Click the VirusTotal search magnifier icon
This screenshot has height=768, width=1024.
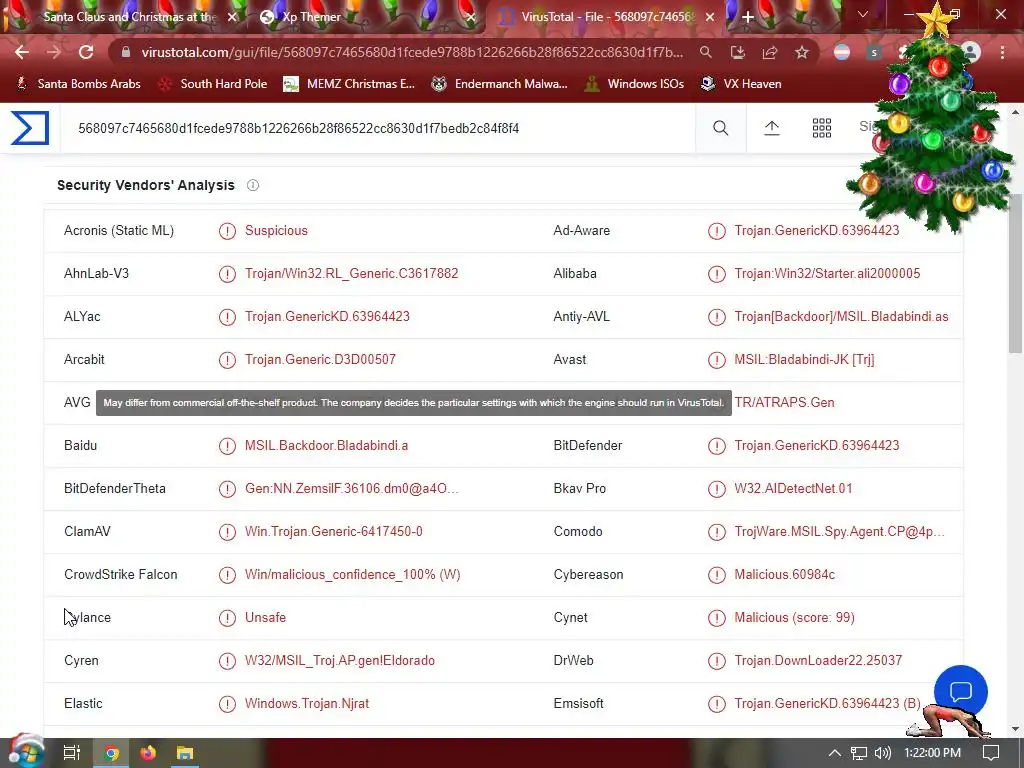point(720,128)
